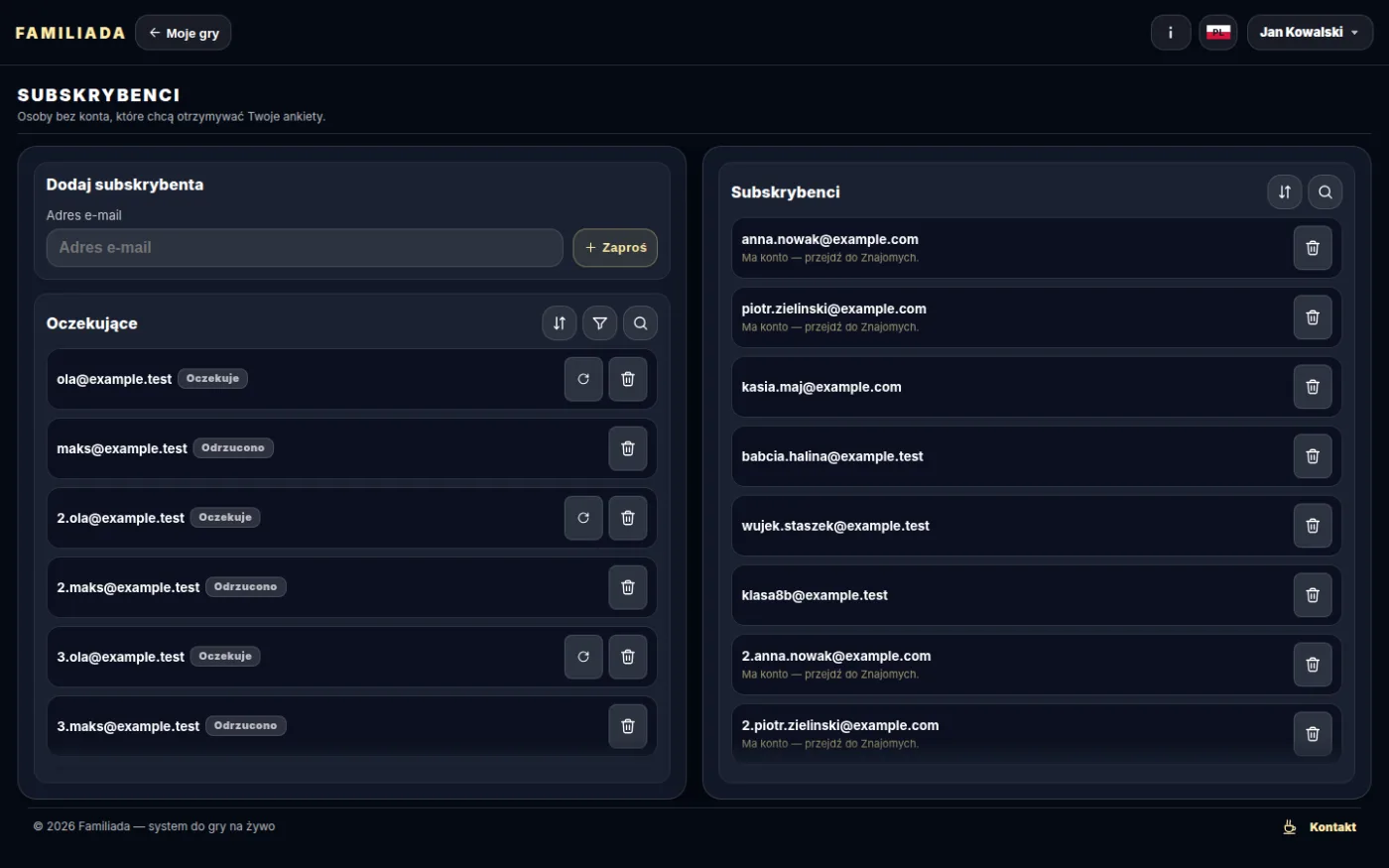Screen dimensions: 1389x868
Task: Click the Oczekuje badge on ola@example.test
Action: [212, 379]
